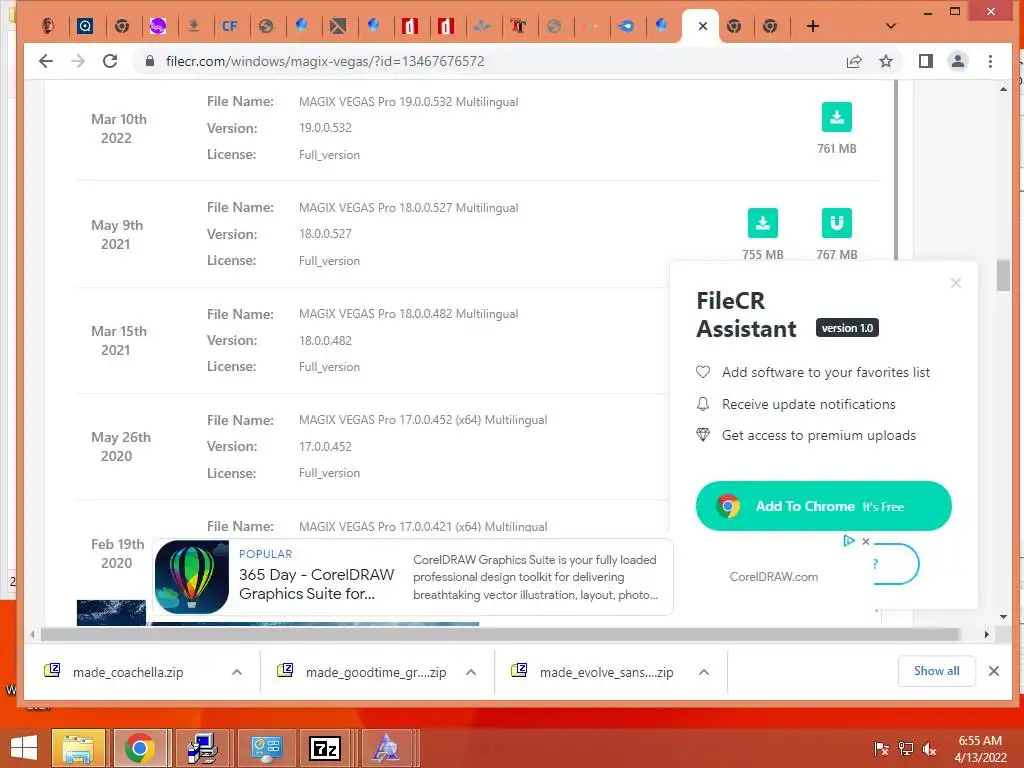Select file name MAGIX VEGAS Pro 17.0.0.452 (x64)
The image size is (1024, 768).
pyautogui.click(x=423, y=420)
